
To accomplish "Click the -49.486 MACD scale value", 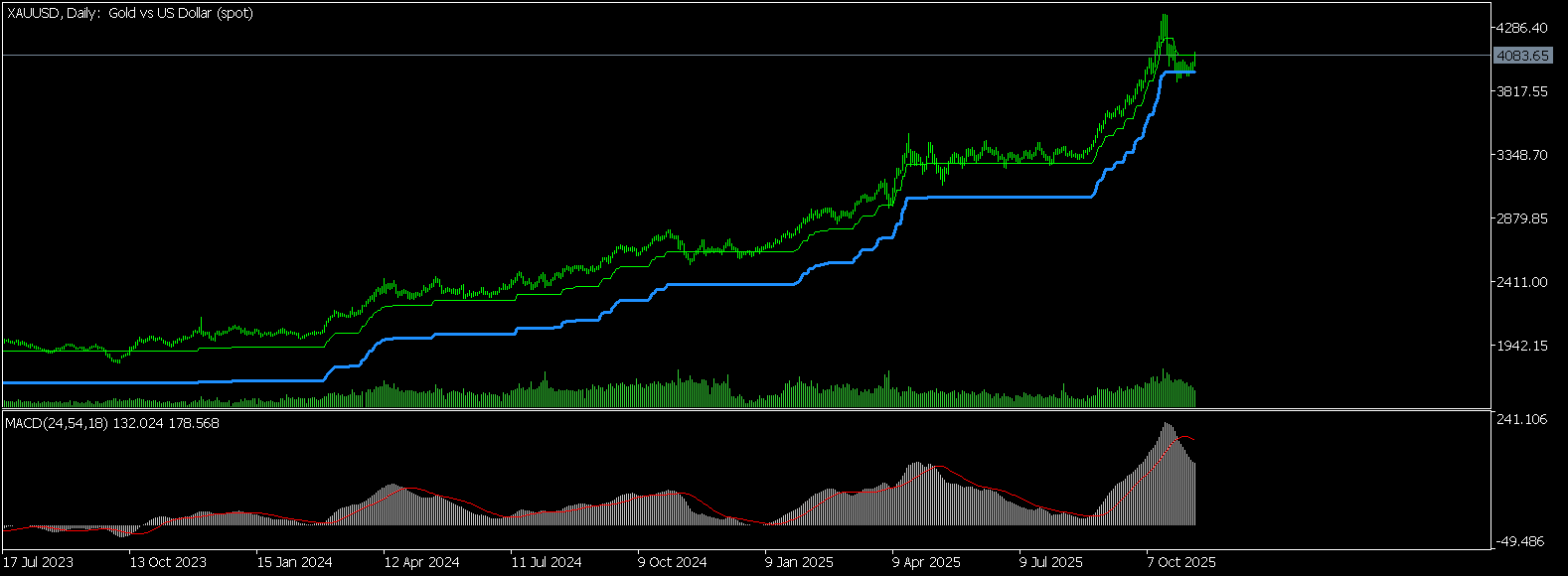I will [1522, 541].
